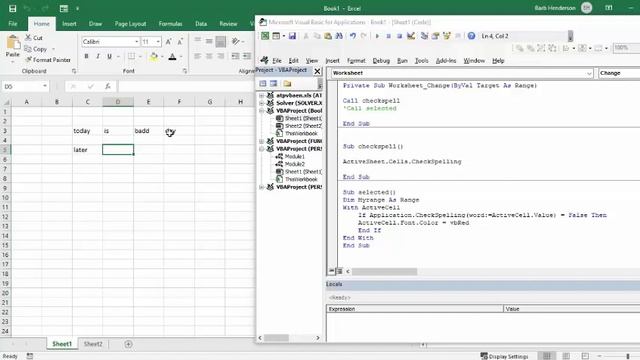Add a new sheet with the plus button
This screenshot has width=640, height=360.
pos(128,344)
